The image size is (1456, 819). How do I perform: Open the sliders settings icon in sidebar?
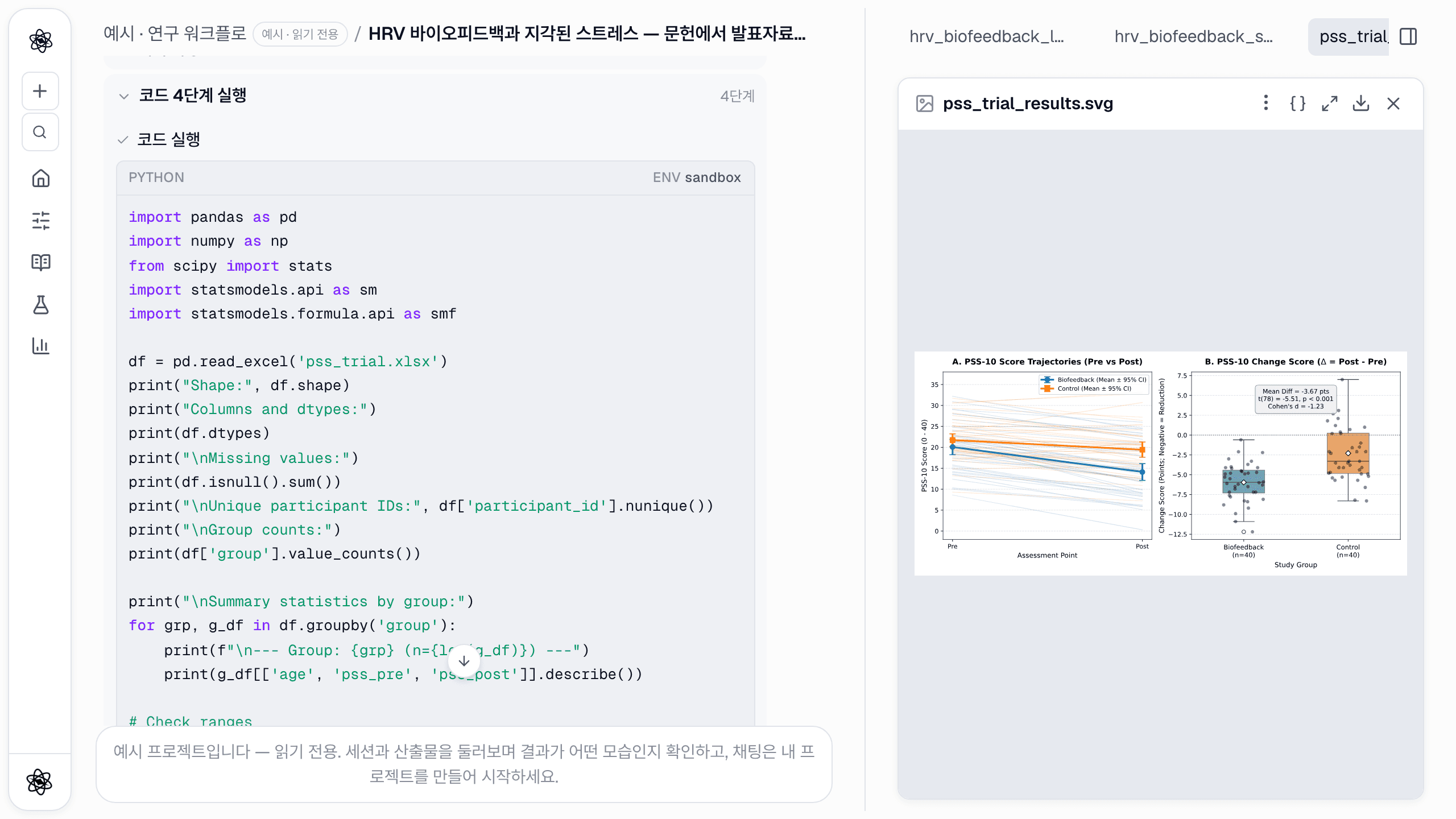pos(40,221)
